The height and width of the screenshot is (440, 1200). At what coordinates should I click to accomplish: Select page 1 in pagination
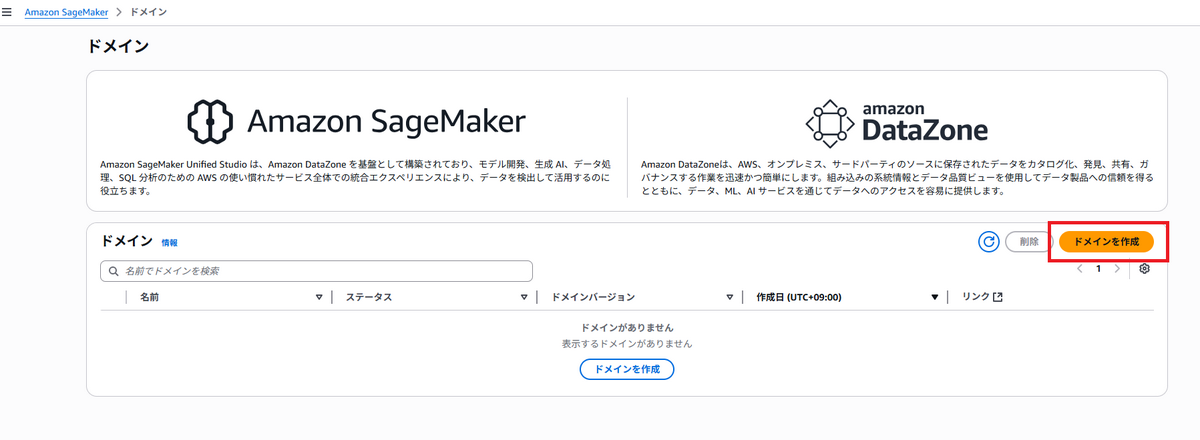pyautogui.click(x=1098, y=269)
